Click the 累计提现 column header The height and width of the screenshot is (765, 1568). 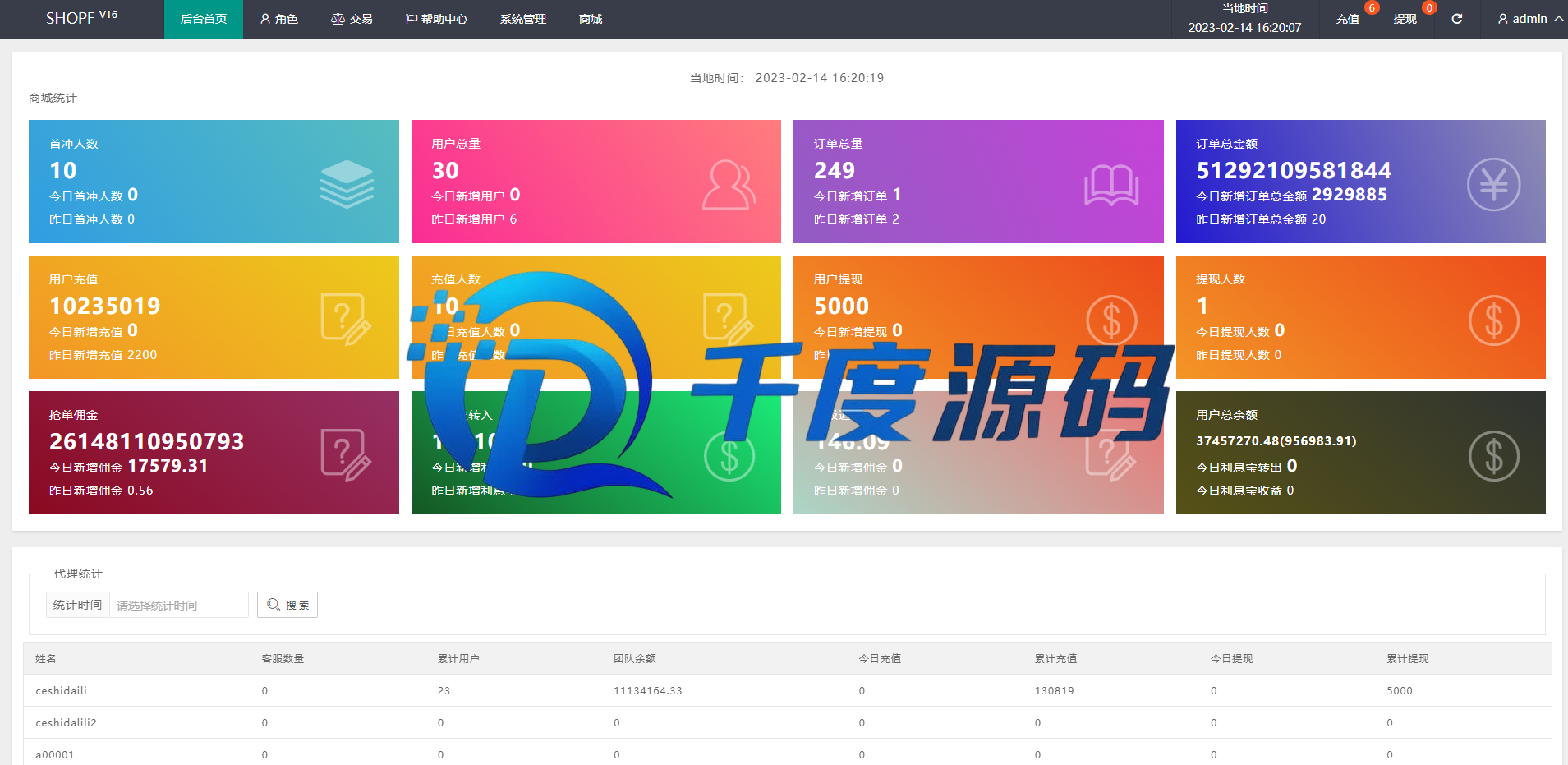[x=1408, y=658]
